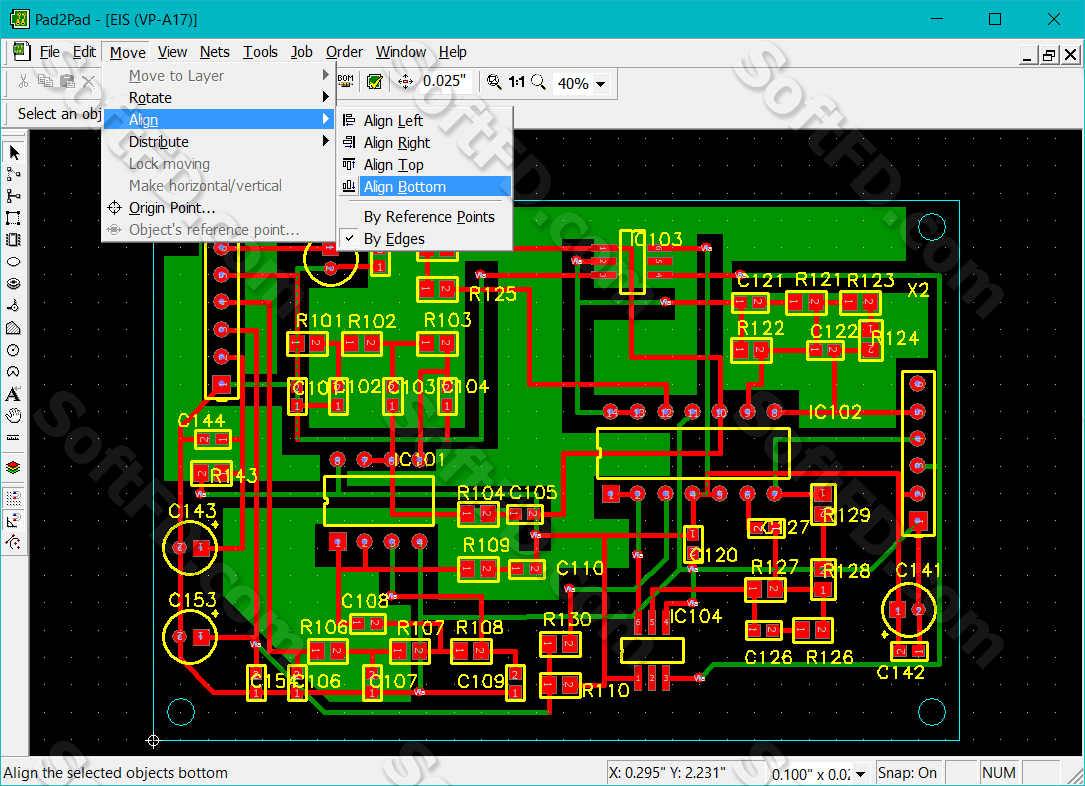Click the Delete X icon in toolbar

89,82
